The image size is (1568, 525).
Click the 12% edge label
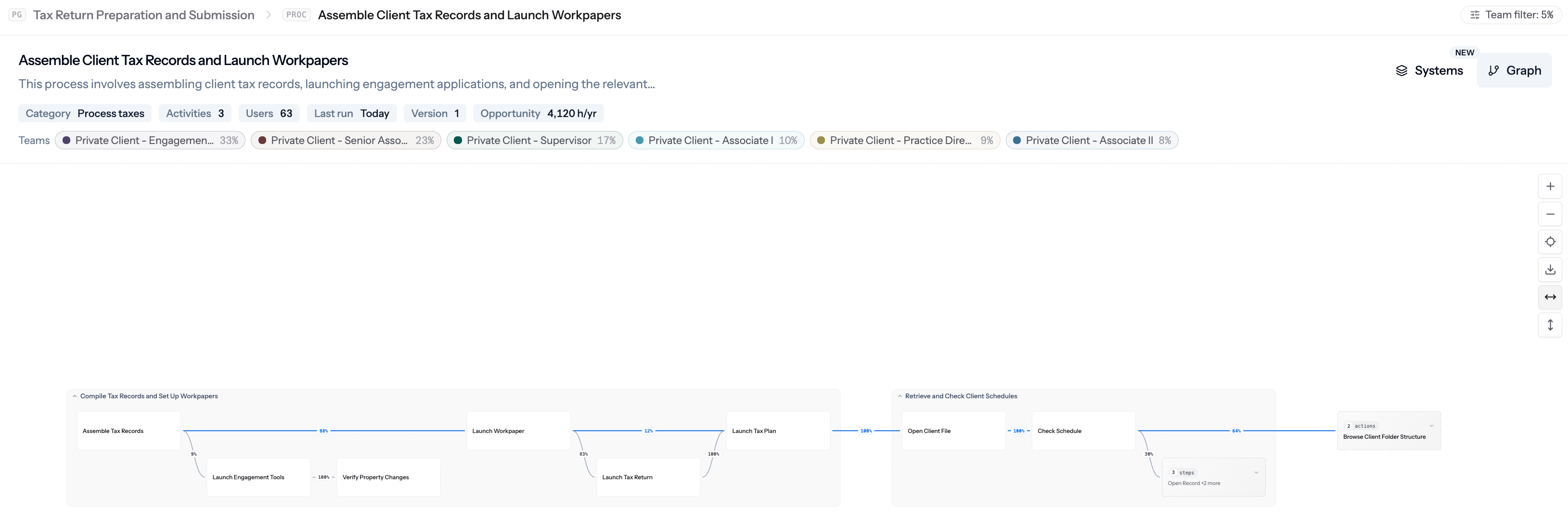[648, 431]
